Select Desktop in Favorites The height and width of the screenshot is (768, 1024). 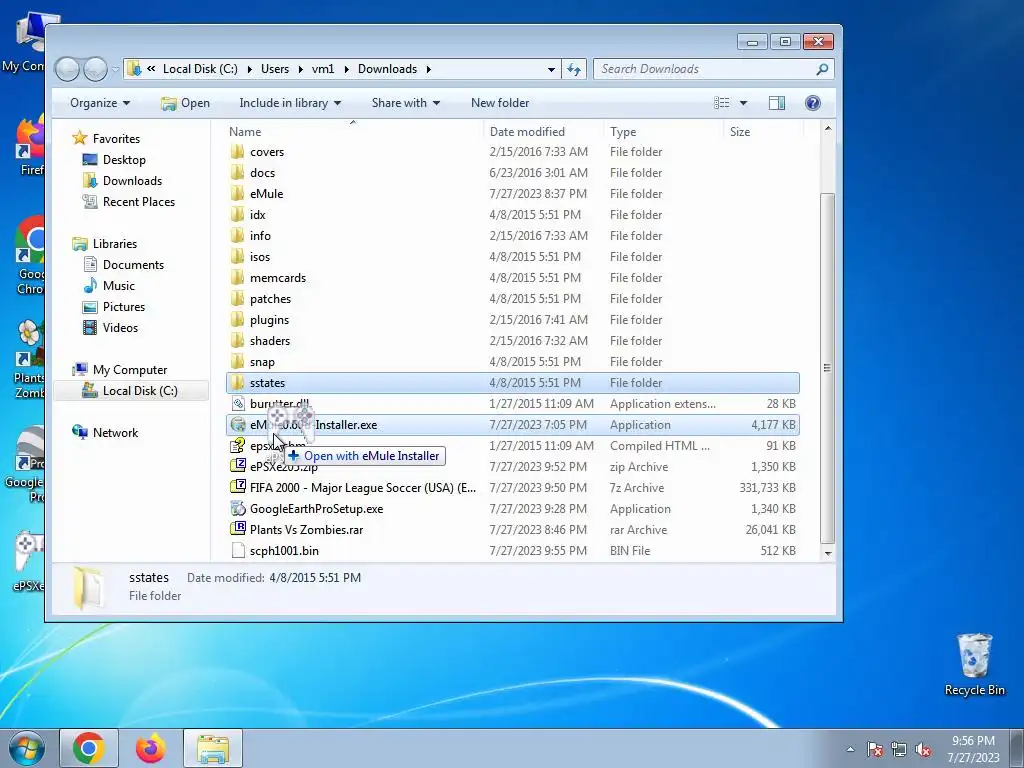pos(124,160)
